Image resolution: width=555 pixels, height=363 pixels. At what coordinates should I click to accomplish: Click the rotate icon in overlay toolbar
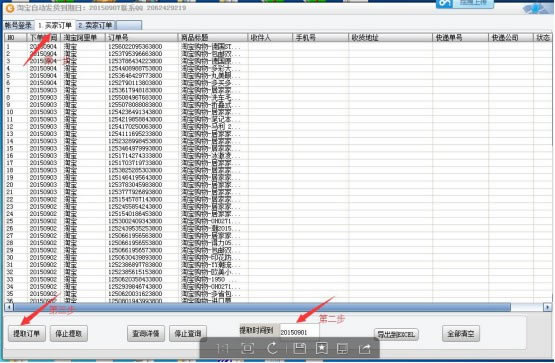(273, 348)
